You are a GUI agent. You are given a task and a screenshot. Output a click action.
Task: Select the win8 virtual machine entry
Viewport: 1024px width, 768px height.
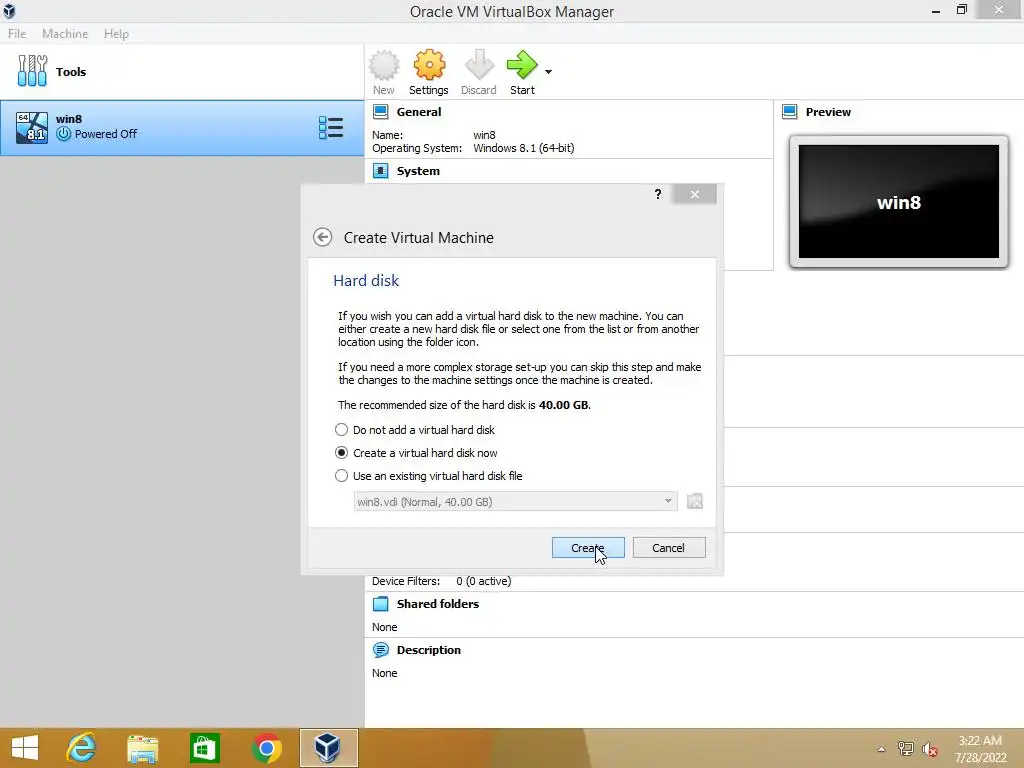coord(182,127)
